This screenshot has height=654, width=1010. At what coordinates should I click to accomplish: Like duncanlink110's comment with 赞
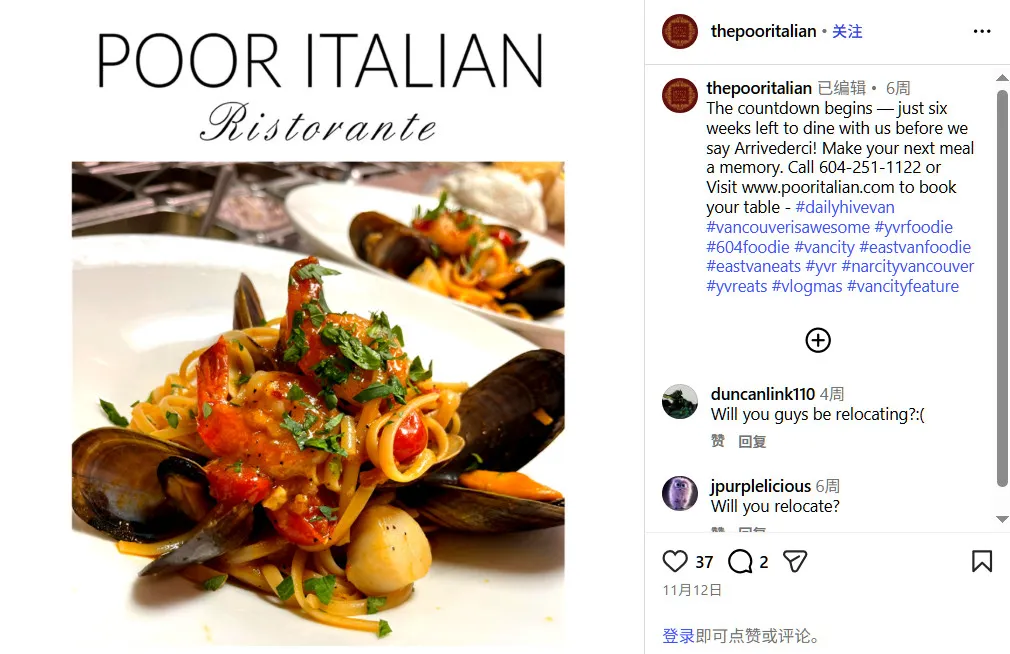click(x=718, y=441)
